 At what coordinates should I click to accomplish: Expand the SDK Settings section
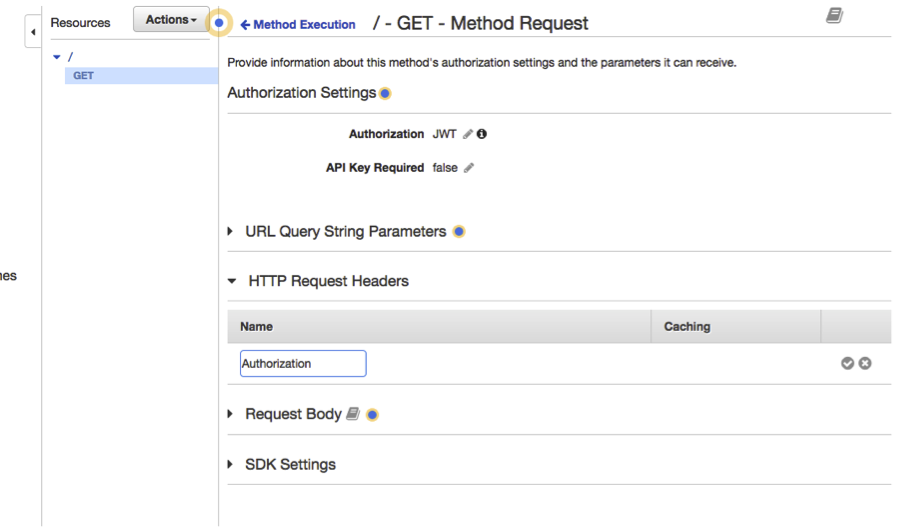(x=230, y=464)
